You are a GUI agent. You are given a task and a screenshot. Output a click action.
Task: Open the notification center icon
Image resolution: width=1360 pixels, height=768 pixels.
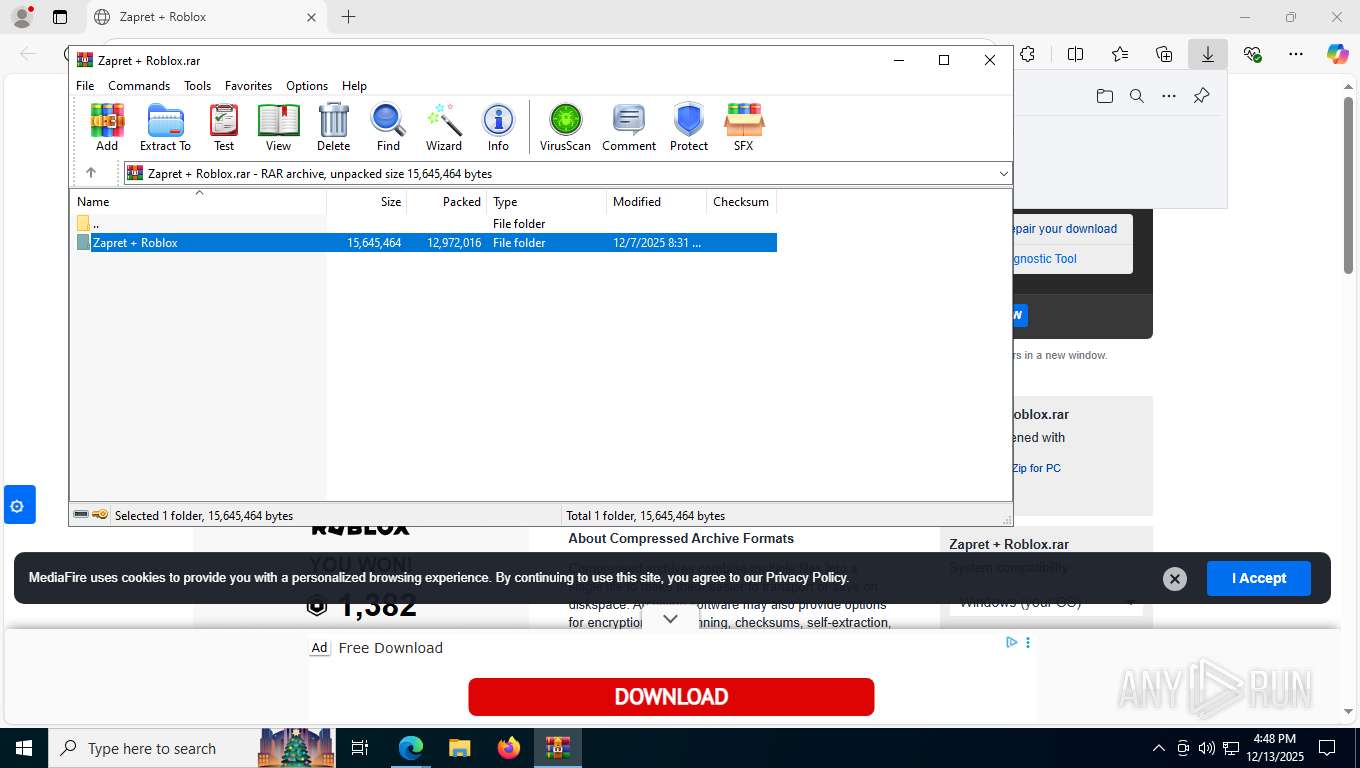point(1327,748)
